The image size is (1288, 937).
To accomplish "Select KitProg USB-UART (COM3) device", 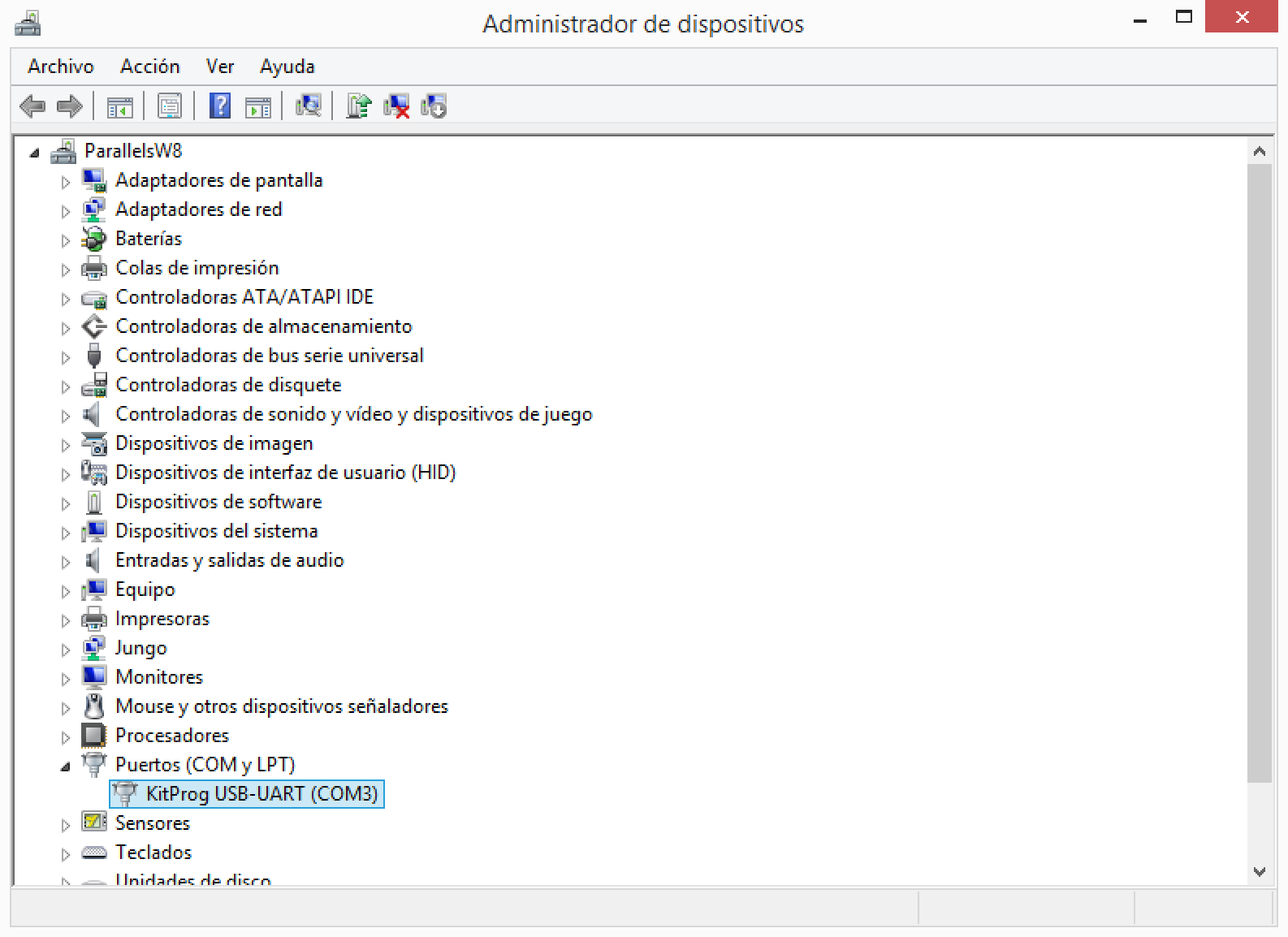I will coord(261,793).
